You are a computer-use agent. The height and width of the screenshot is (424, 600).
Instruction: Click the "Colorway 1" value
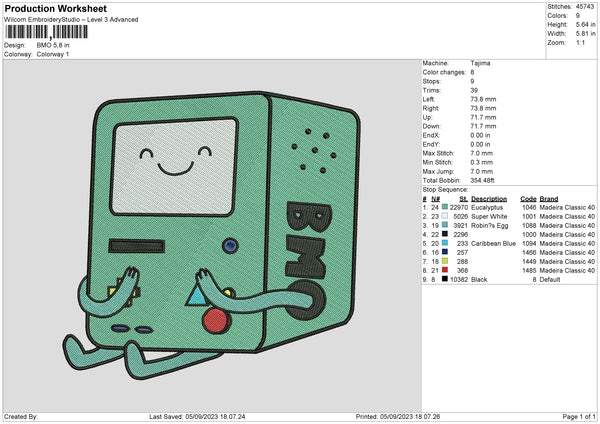[53, 54]
